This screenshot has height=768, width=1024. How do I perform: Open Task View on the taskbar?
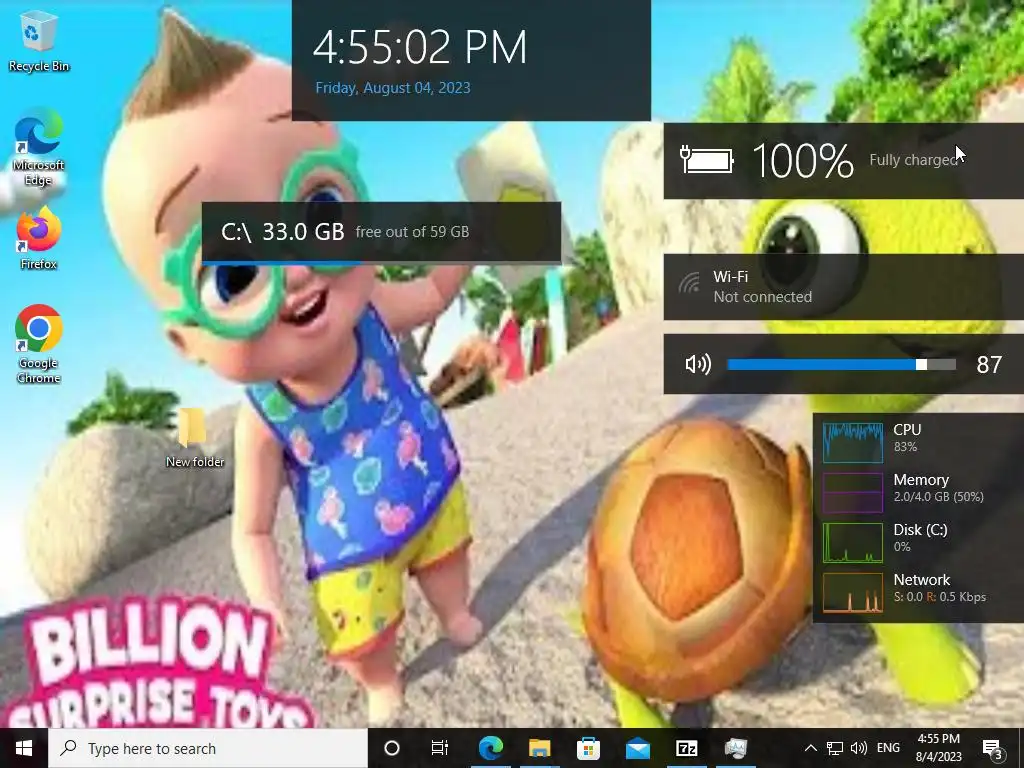click(440, 748)
